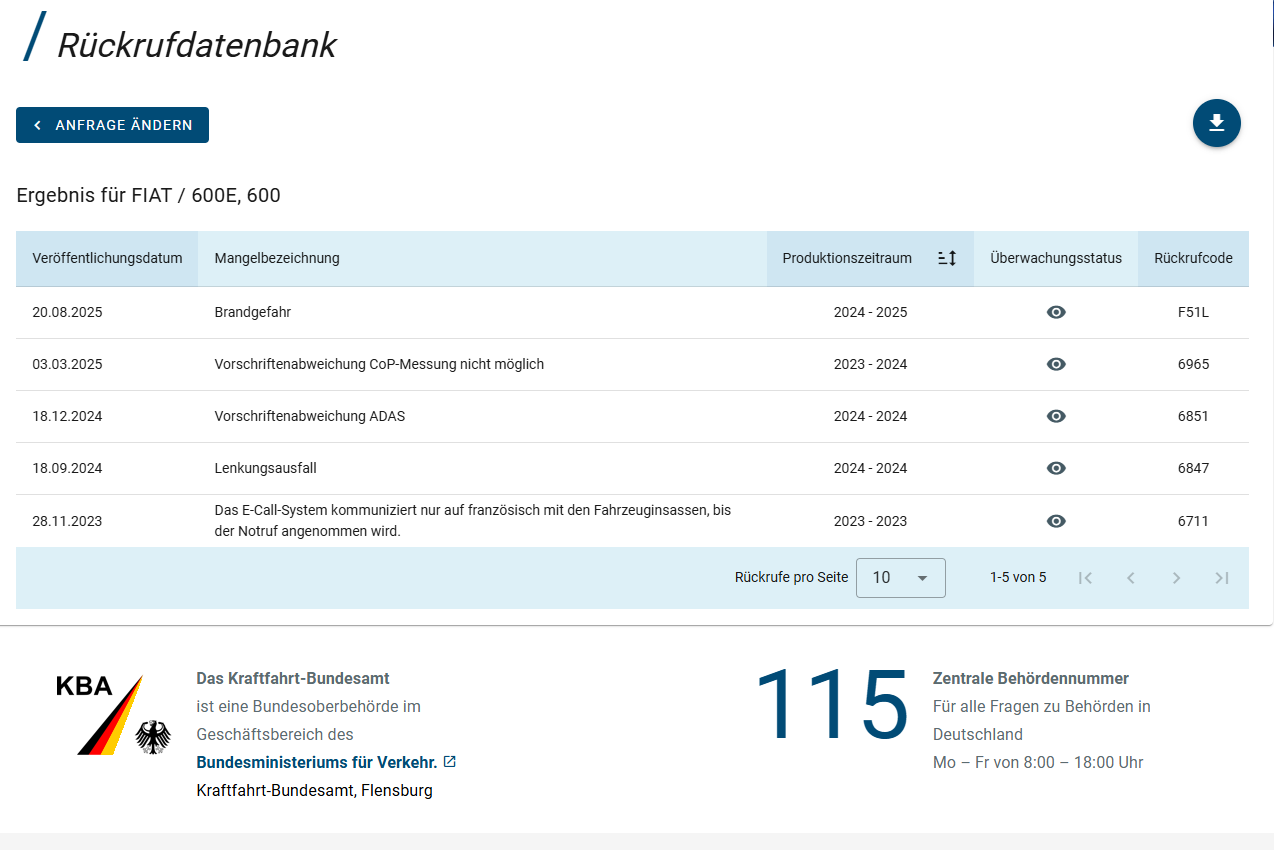Click the eye icon for recall 6711
The image size is (1274, 850).
tap(1056, 521)
